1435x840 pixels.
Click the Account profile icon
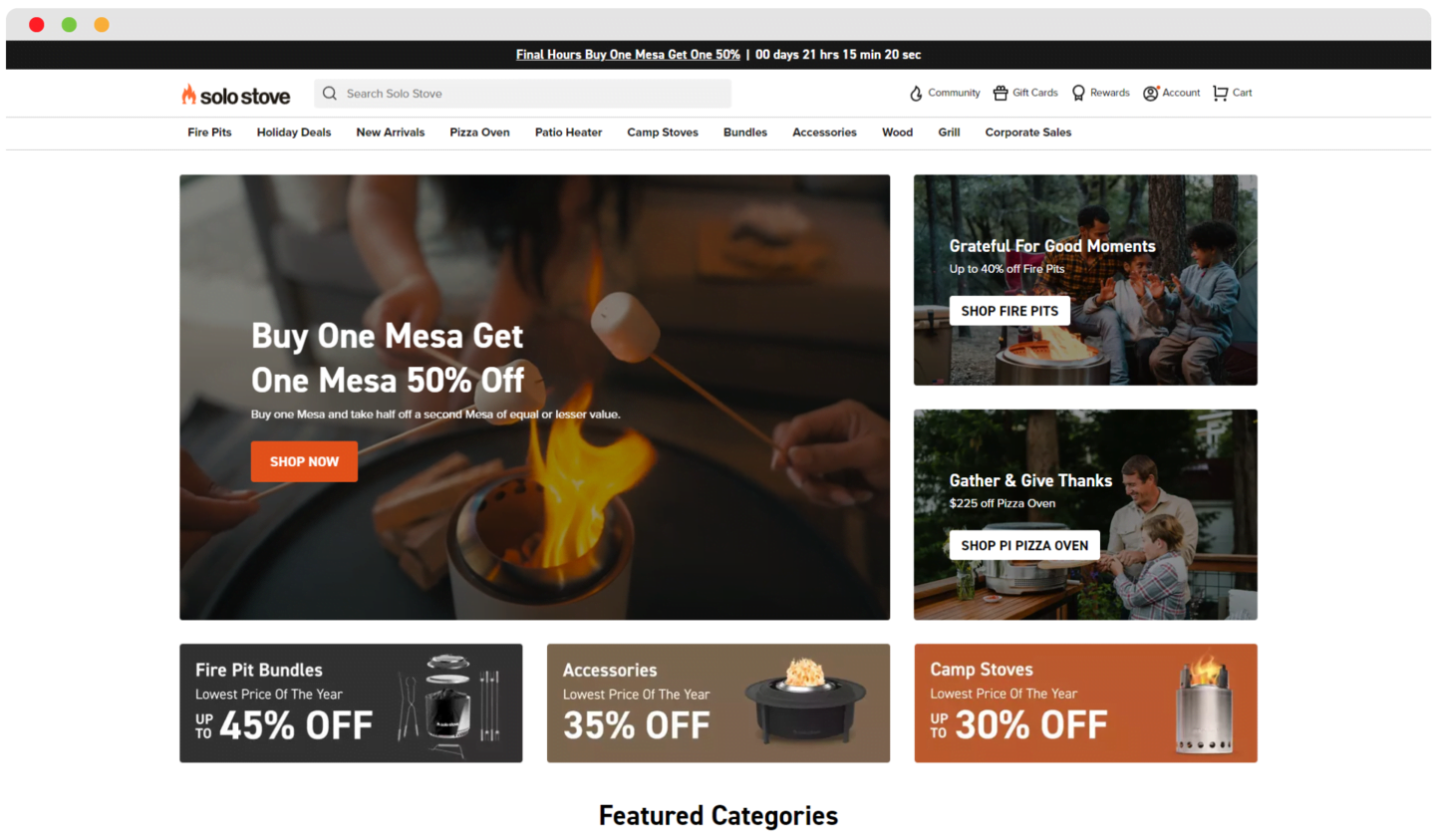tap(1150, 93)
